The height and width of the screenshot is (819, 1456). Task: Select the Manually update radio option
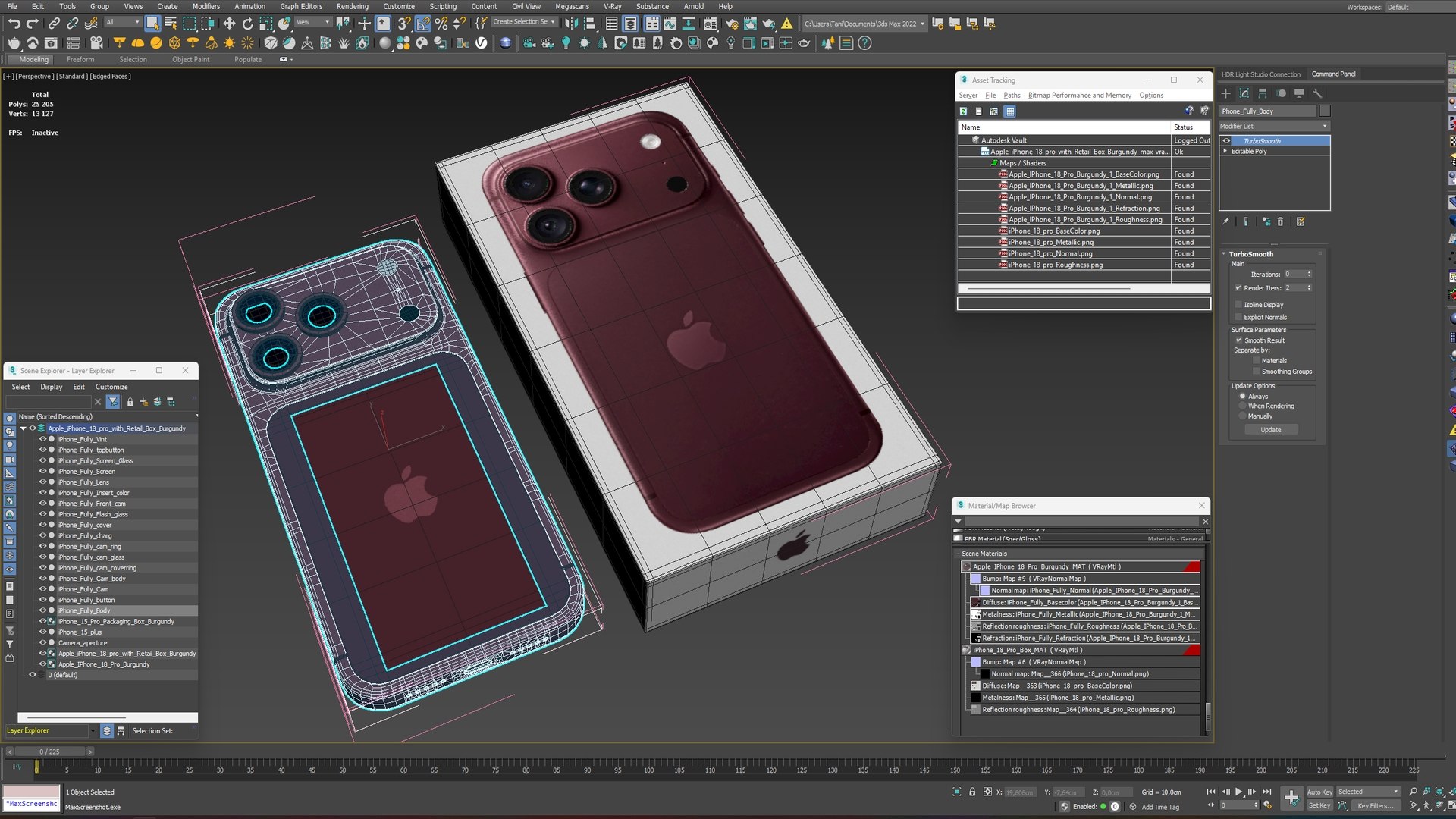point(1242,416)
